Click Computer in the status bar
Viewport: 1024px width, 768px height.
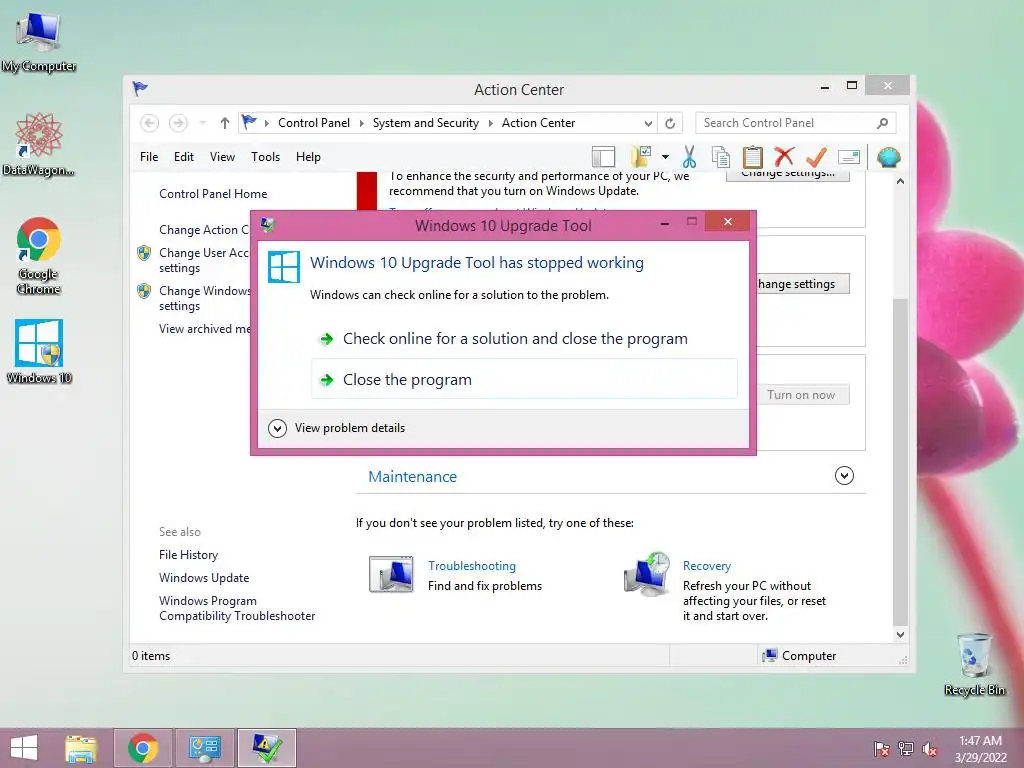(x=799, y=655)
